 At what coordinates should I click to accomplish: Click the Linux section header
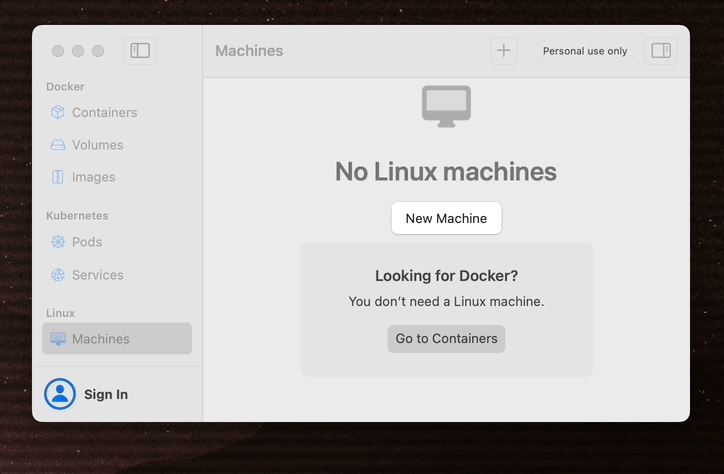[60, 313]
